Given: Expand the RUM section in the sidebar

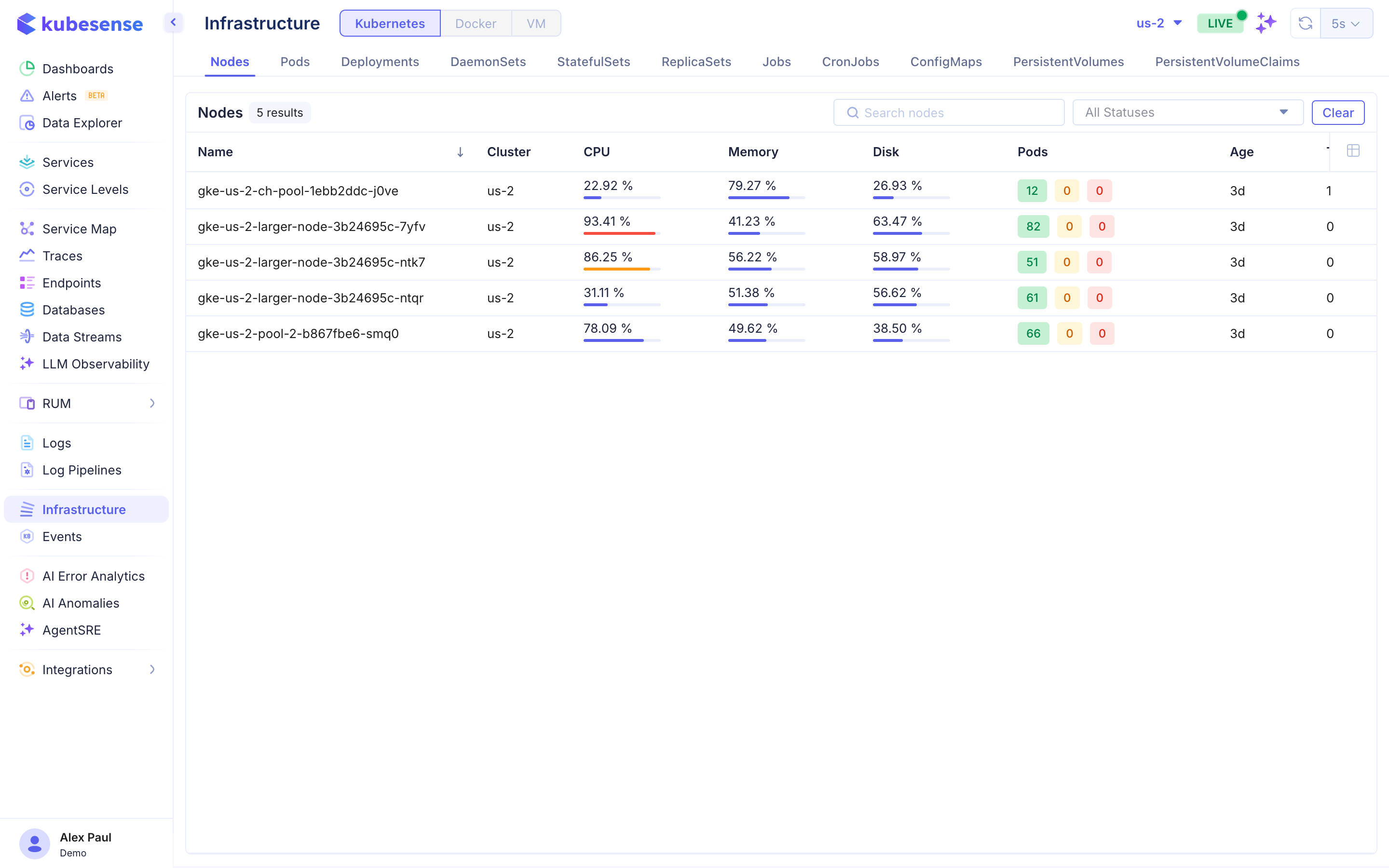Looking at the screenshot, I should point(151,404).
